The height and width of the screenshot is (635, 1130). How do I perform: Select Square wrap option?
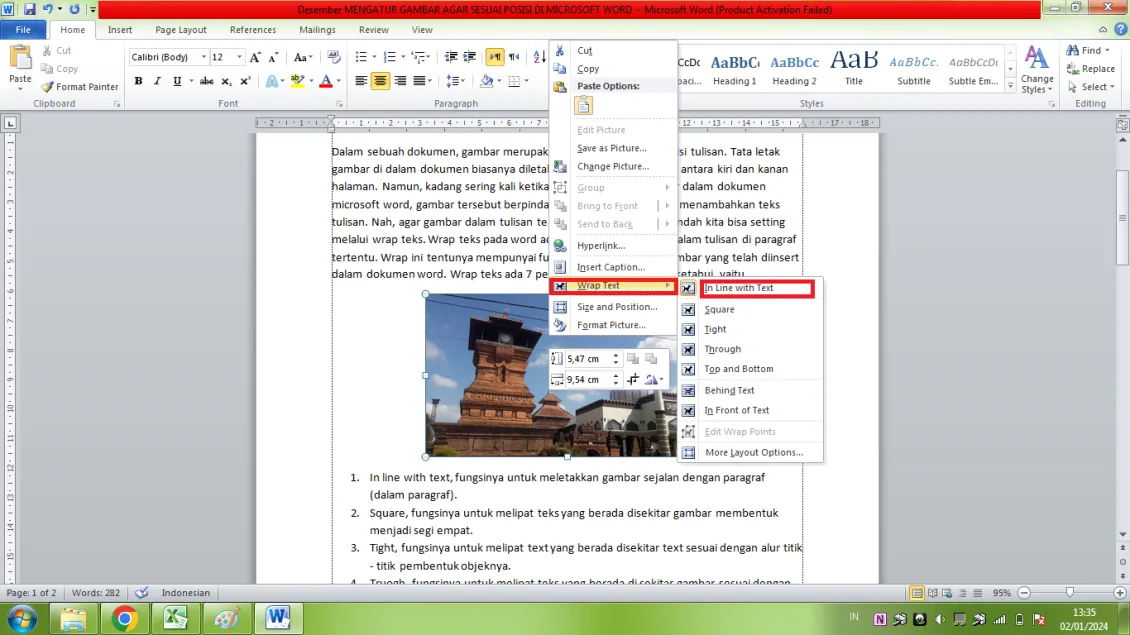751,309
